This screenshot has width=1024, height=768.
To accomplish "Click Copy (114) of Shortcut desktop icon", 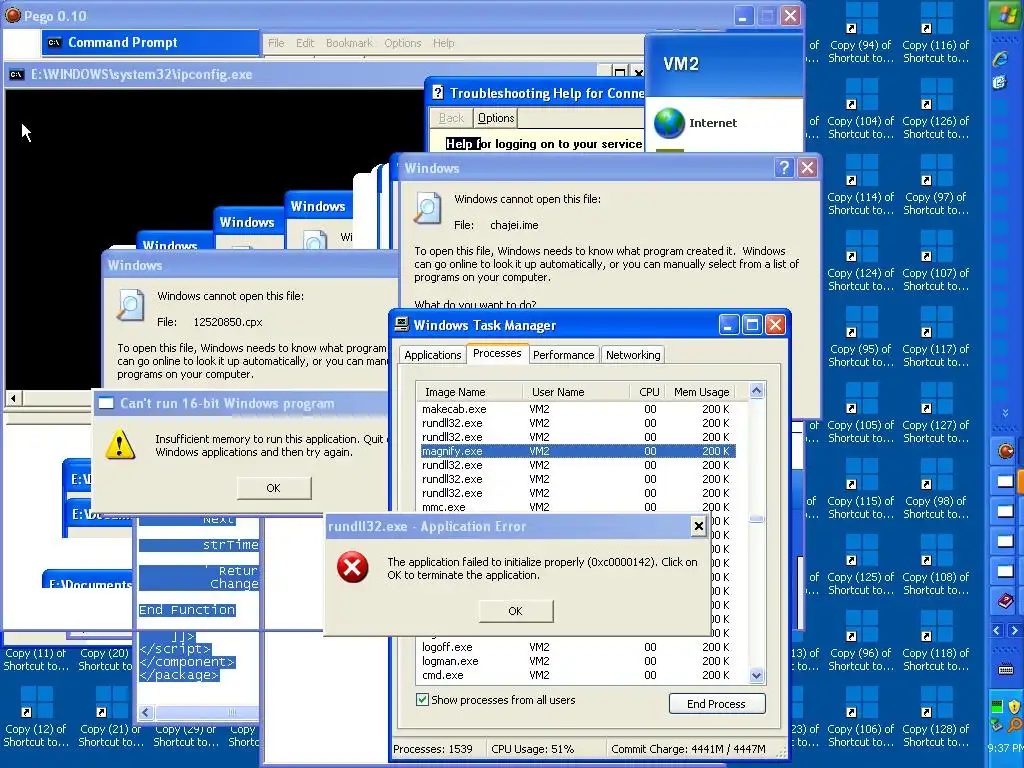I will pos(861,186).
